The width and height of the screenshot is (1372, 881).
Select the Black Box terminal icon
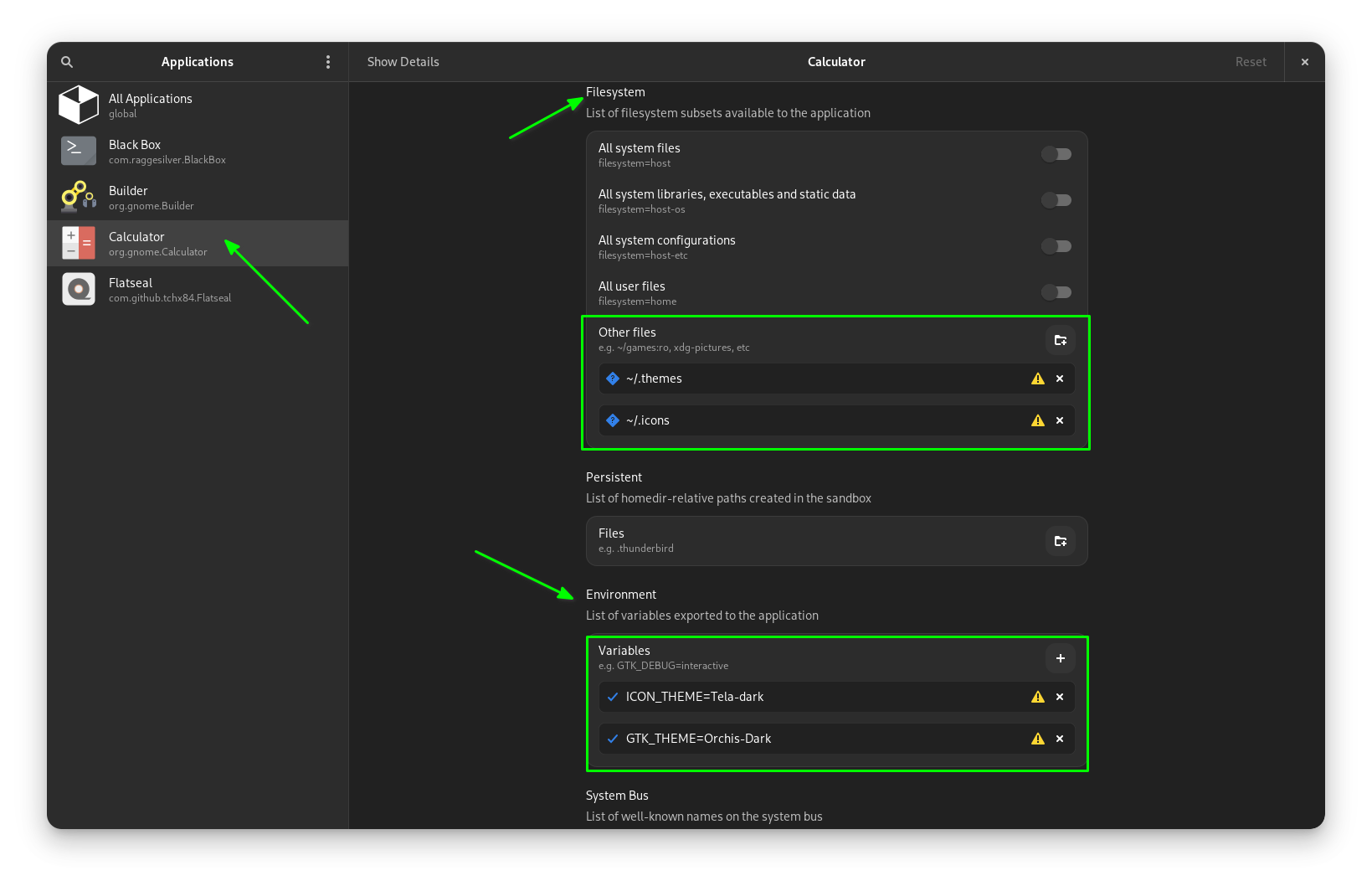(x=79, y=152)
